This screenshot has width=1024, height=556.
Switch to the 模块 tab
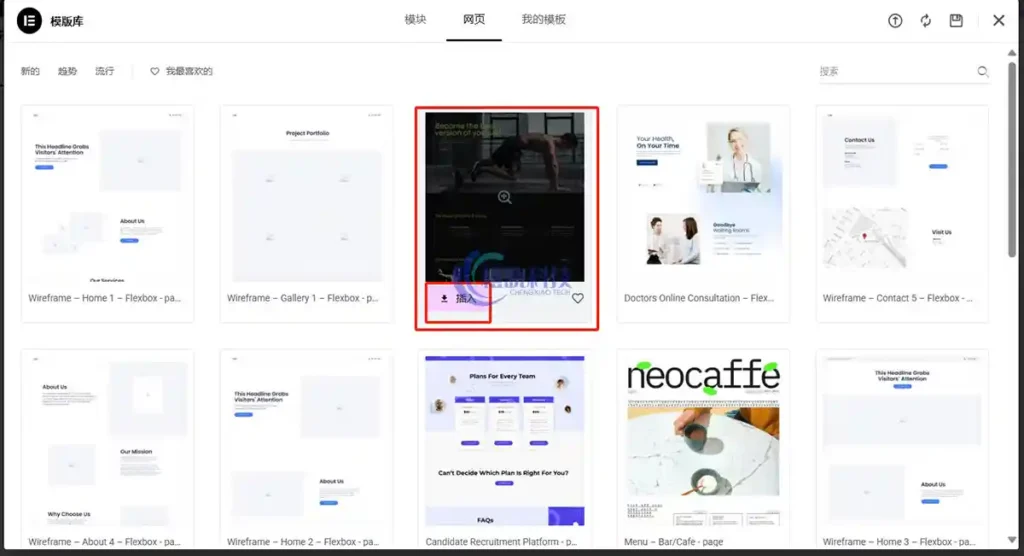point(415,20)
